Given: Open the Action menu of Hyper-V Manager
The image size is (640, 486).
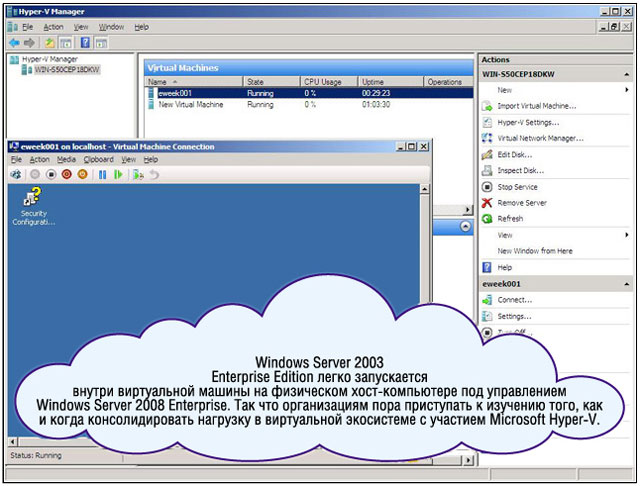Looking at the screenshot, I should click(x=53, y=27).
